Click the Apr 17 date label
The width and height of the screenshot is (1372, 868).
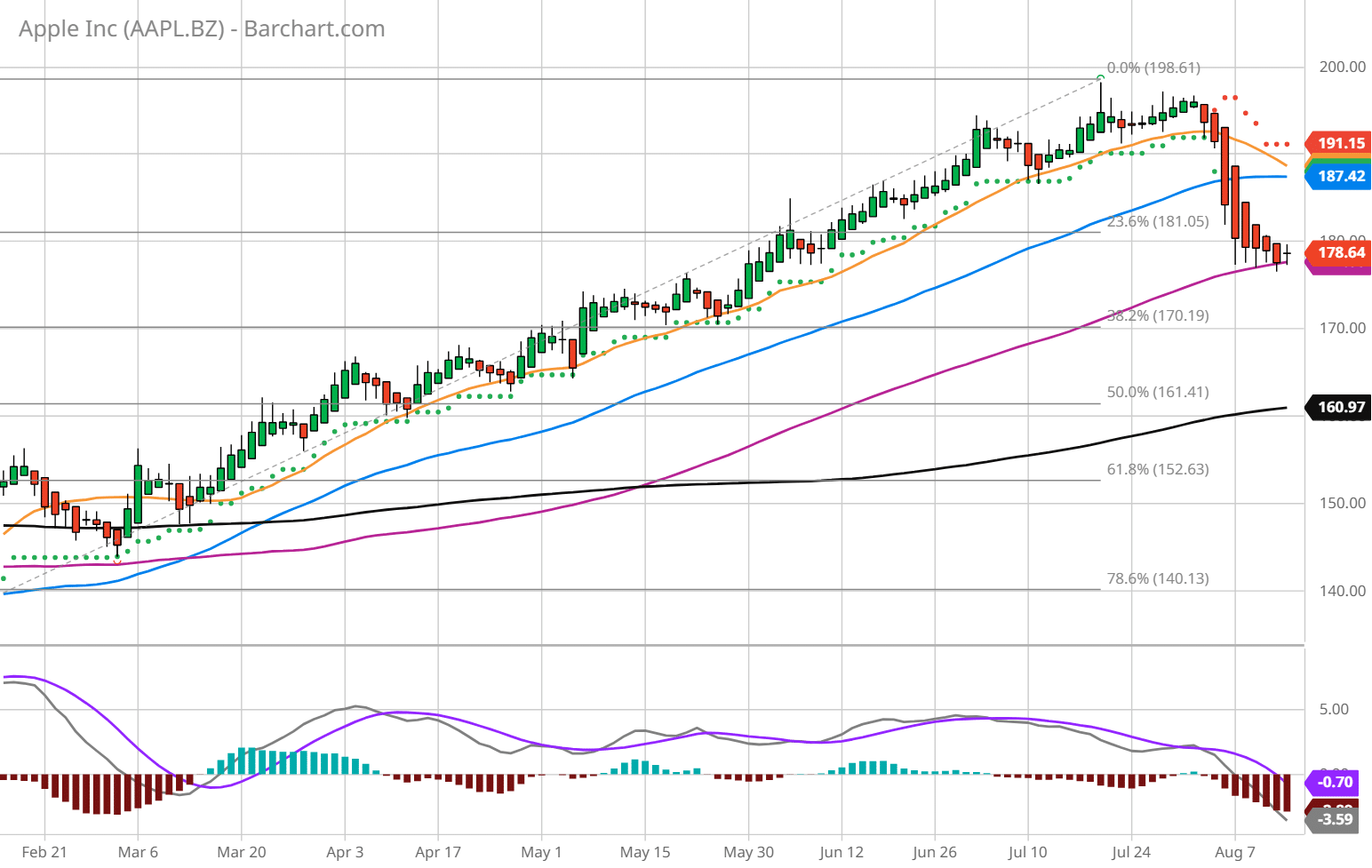pos(438,852)
